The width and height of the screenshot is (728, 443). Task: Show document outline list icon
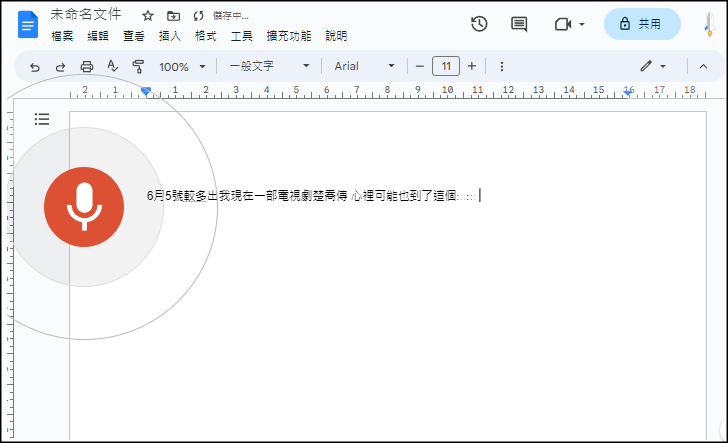pyautogui.click(x=42, y=119)
